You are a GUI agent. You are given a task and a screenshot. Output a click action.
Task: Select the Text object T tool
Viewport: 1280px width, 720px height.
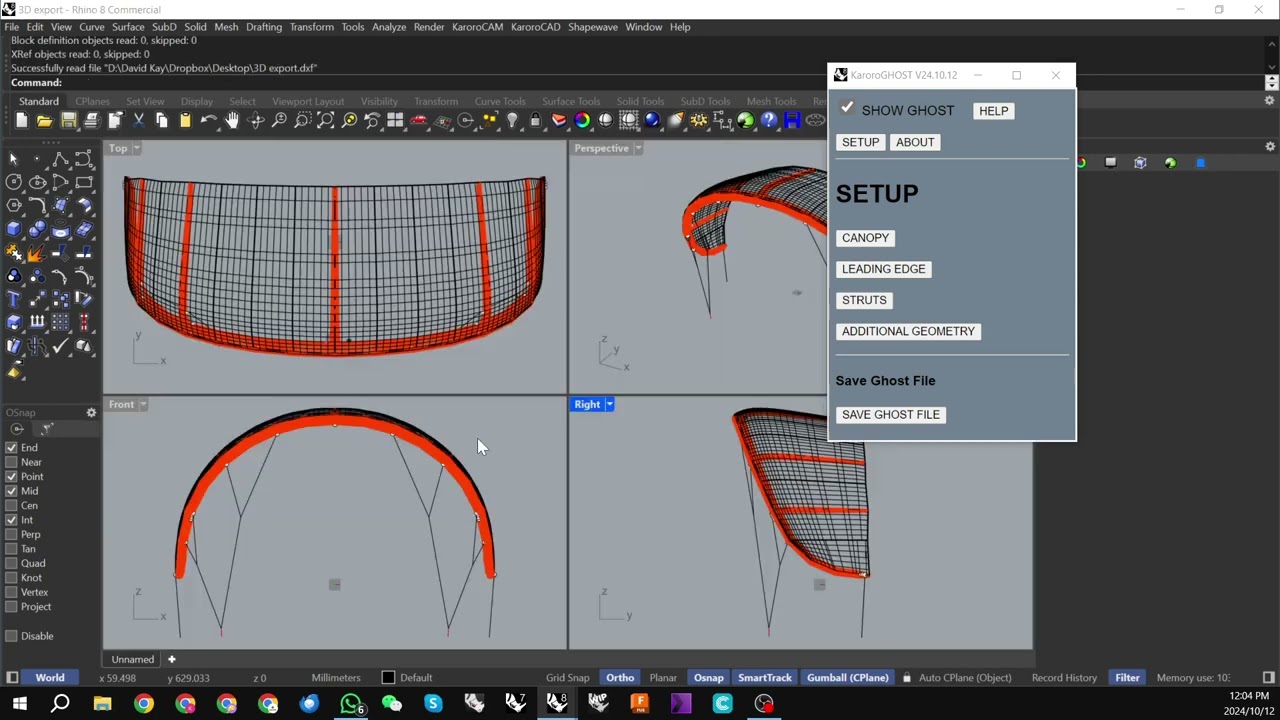click(x=14, y=299)
